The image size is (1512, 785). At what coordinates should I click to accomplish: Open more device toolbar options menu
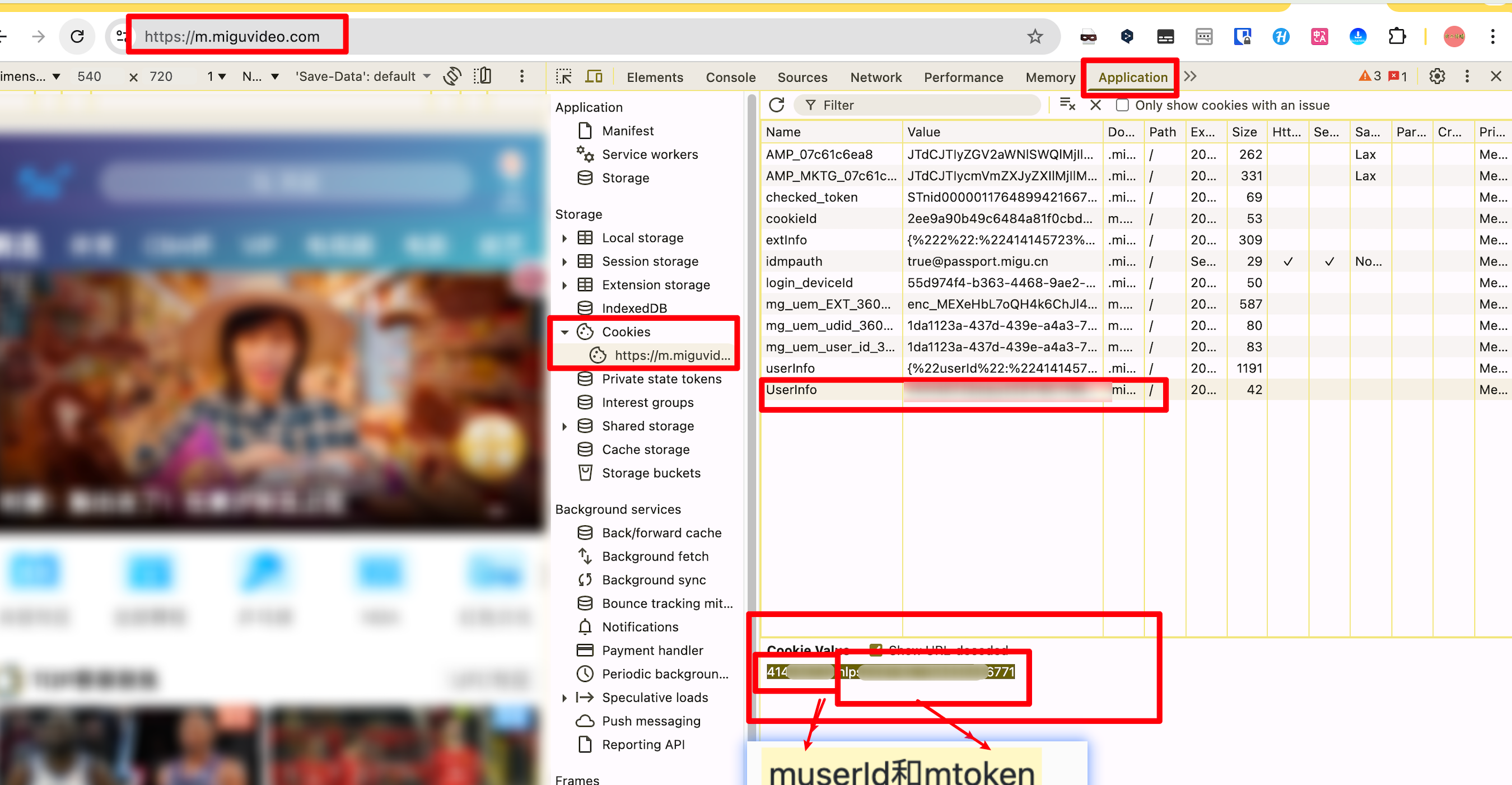(x=522, y=76)
